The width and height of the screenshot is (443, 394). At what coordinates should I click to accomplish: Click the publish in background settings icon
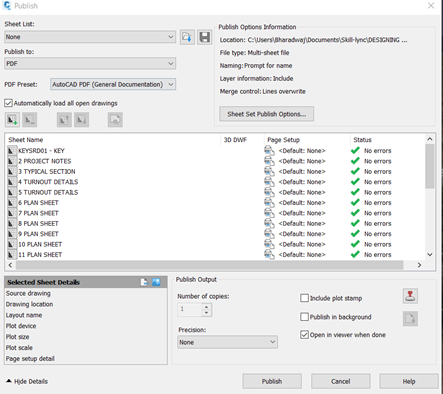410,319
